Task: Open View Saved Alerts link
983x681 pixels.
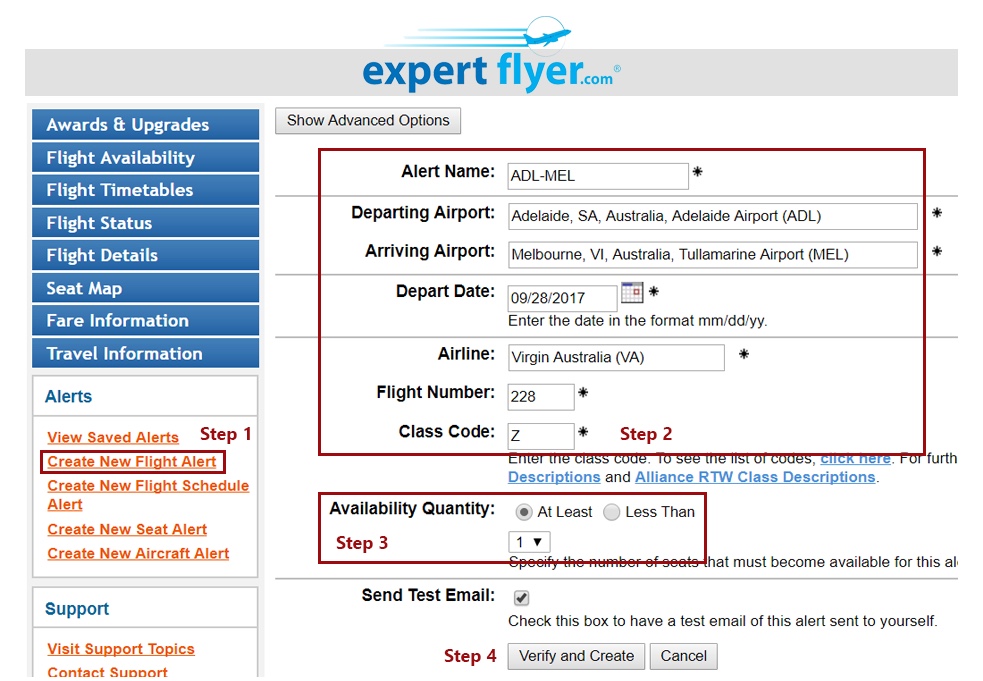Action: [x=113, y=437]
